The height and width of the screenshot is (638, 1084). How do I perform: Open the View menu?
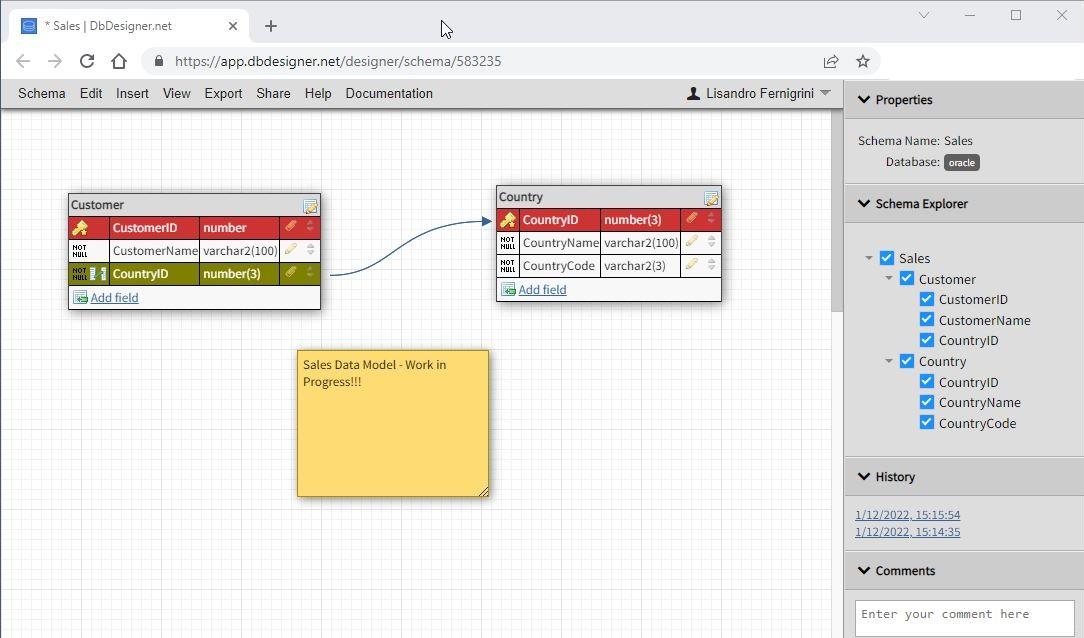176,93
